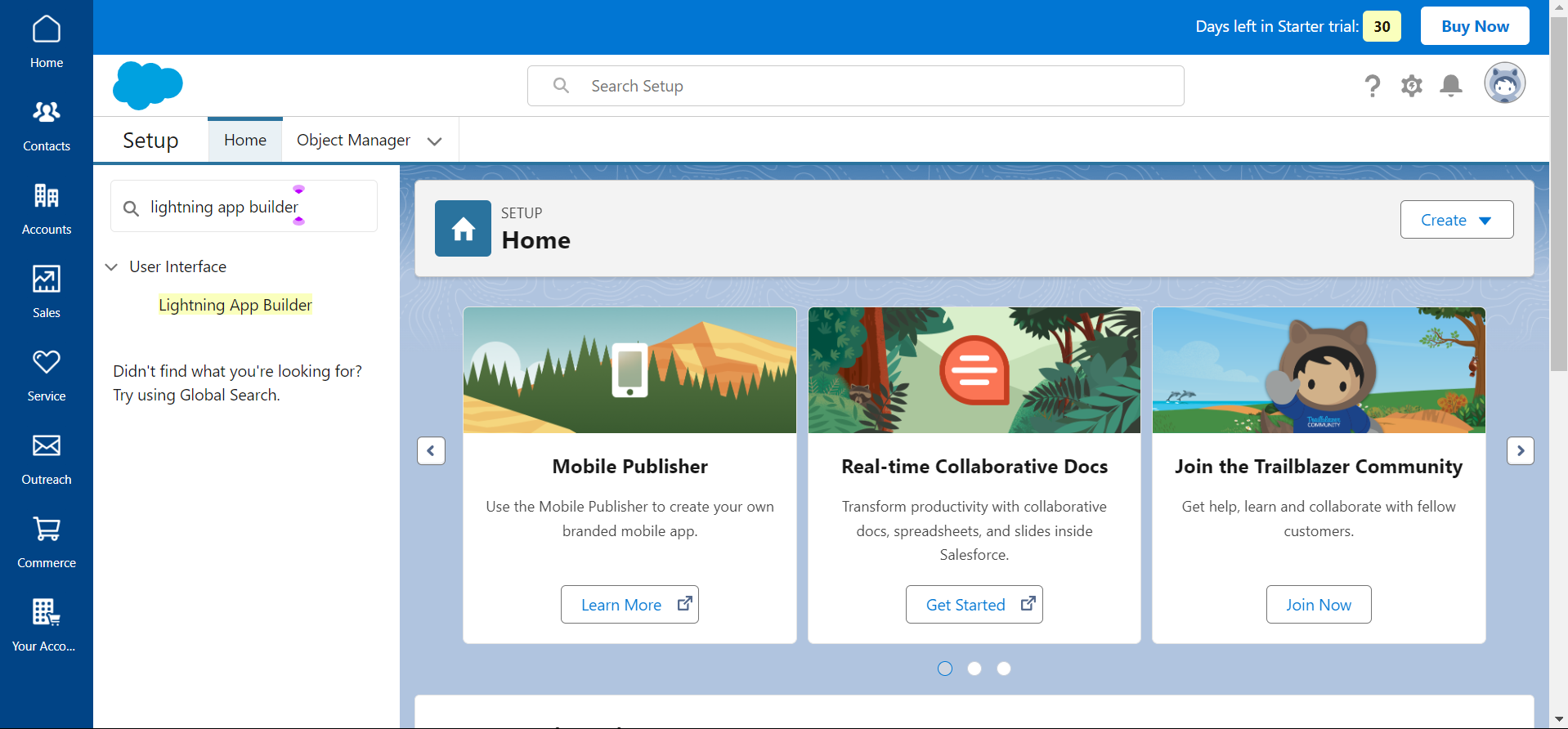The height and width of the screenshot is (729, 1568).
Task: Open the user profile avatar
Action: [1505, 83]
